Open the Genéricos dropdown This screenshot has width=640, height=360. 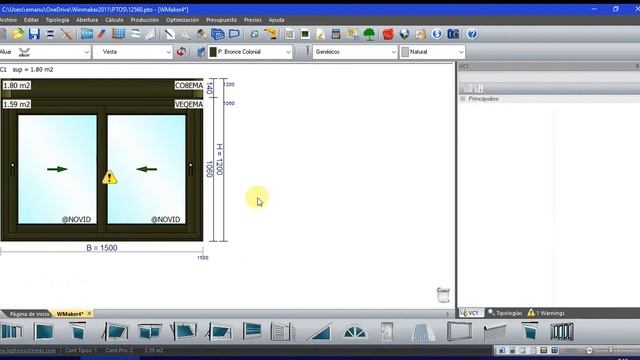355,52
